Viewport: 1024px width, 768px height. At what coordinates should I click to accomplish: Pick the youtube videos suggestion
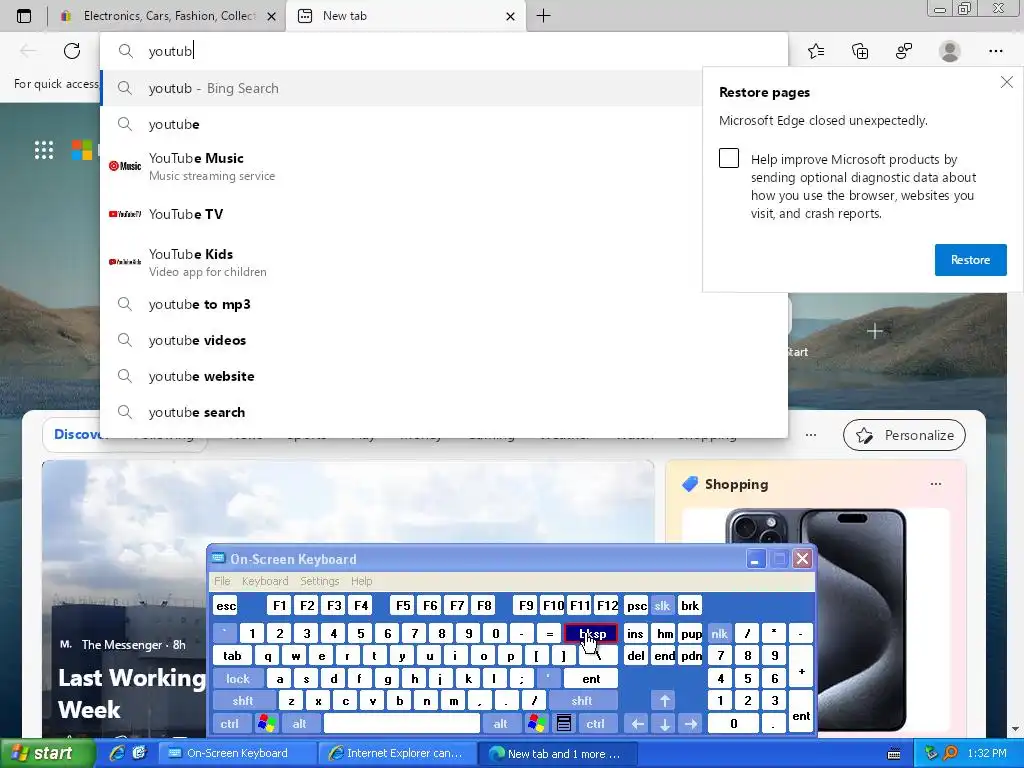(x=444, y=340)
